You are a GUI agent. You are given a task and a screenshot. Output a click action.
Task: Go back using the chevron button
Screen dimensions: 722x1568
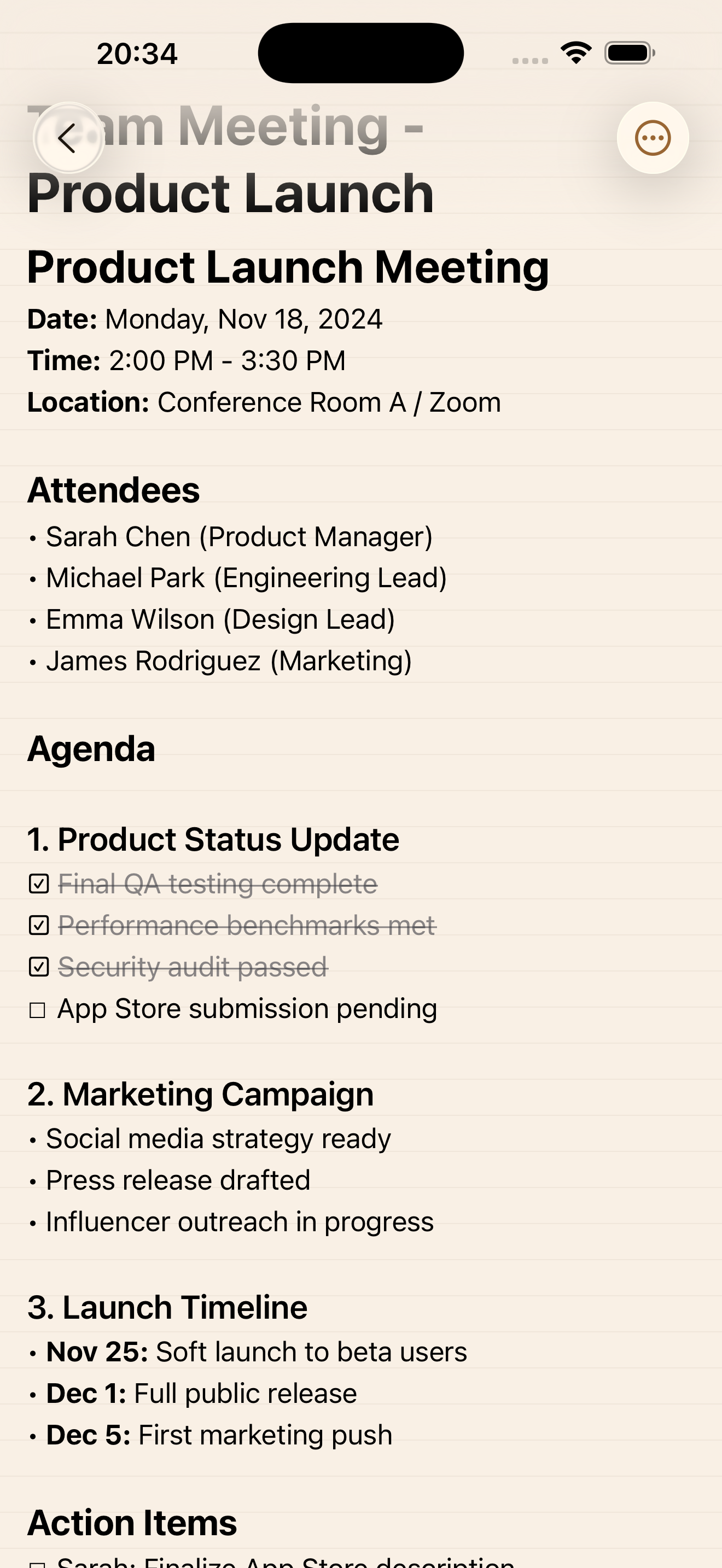[x=68, y=138]
